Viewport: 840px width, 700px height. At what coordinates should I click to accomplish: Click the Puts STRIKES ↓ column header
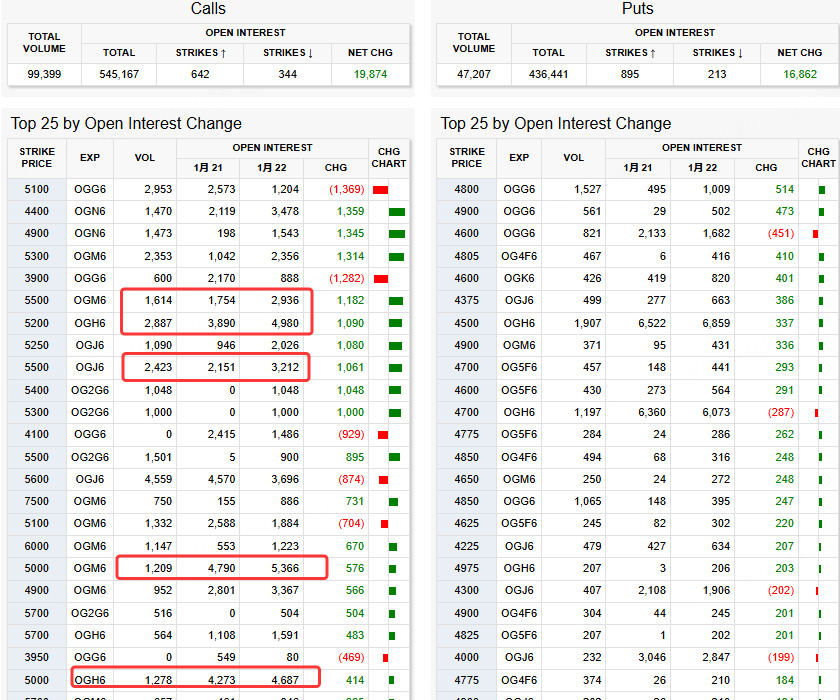click(x=717, y=52)
